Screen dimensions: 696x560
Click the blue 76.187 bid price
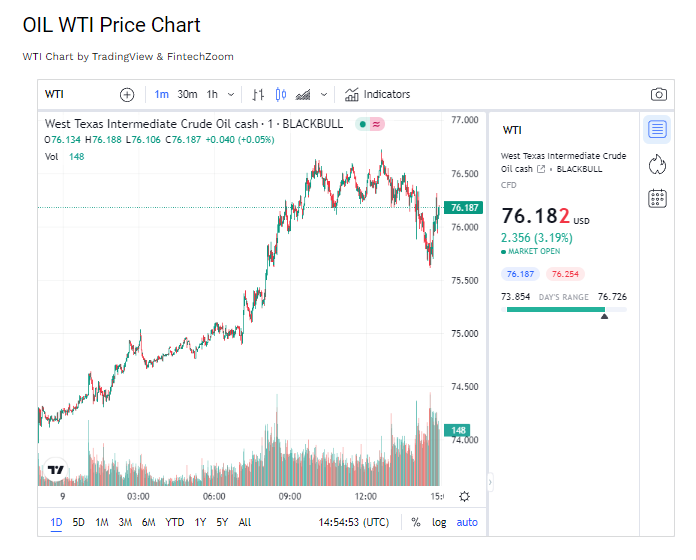click(x=520, y=274)
